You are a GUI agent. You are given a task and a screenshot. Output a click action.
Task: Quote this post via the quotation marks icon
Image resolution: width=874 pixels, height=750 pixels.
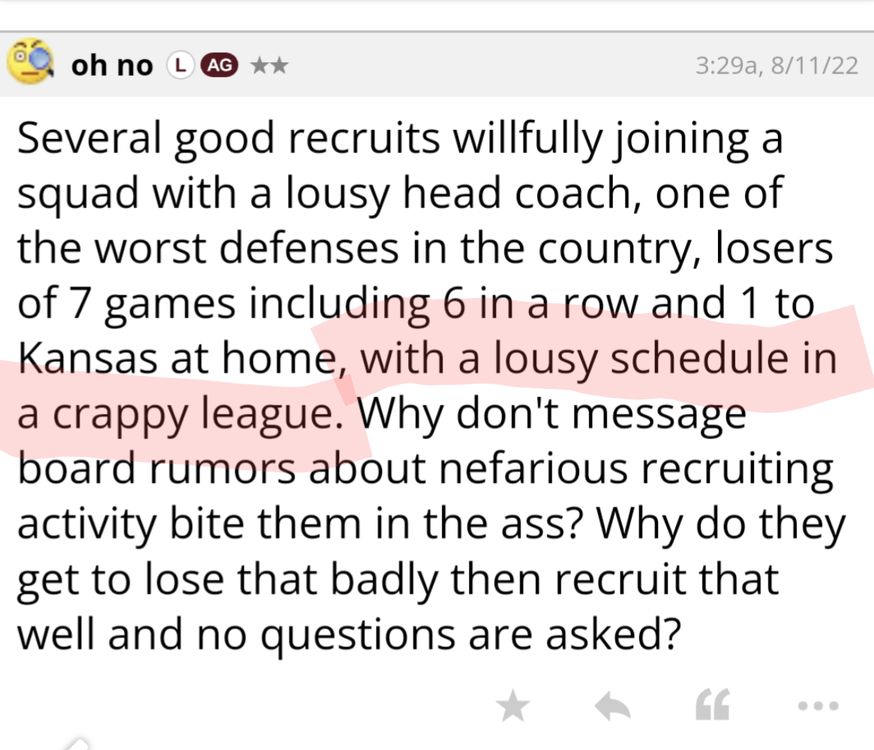[x=714, y=706]
